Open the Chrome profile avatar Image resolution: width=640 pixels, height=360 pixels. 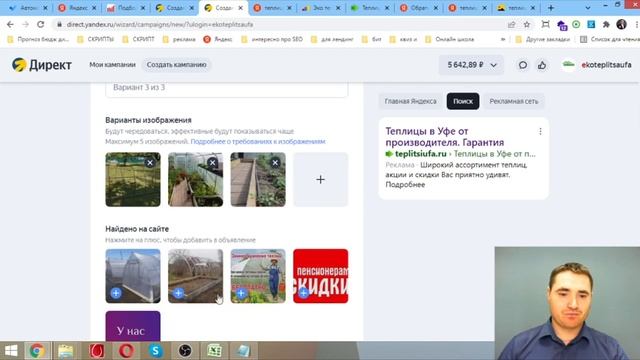click(x=622, y=24)
